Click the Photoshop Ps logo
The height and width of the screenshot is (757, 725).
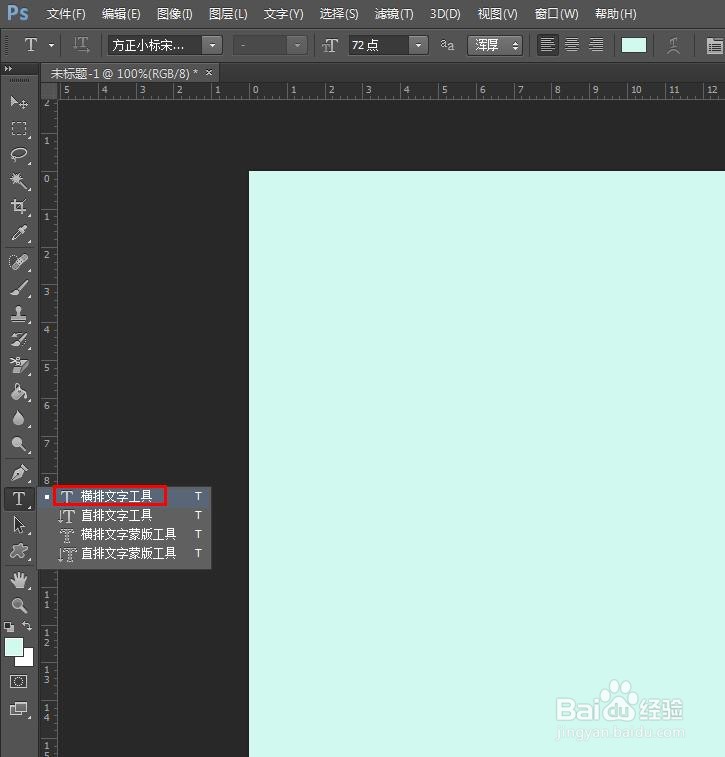[18, 14]
